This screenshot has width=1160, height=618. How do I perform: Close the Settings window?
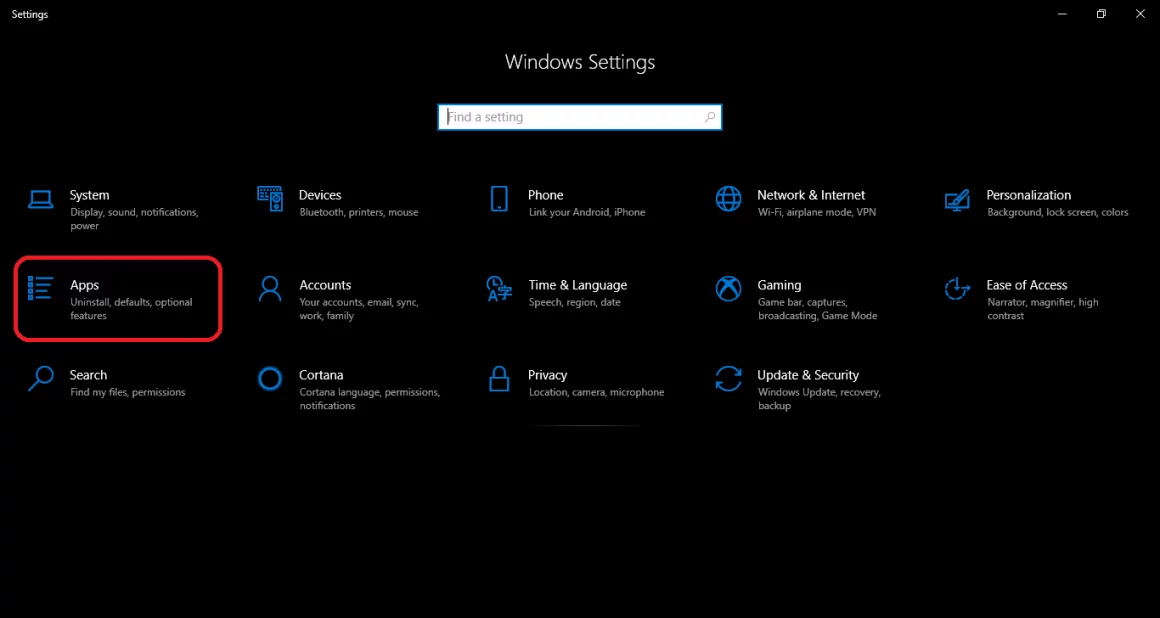tap(1140, 13)
